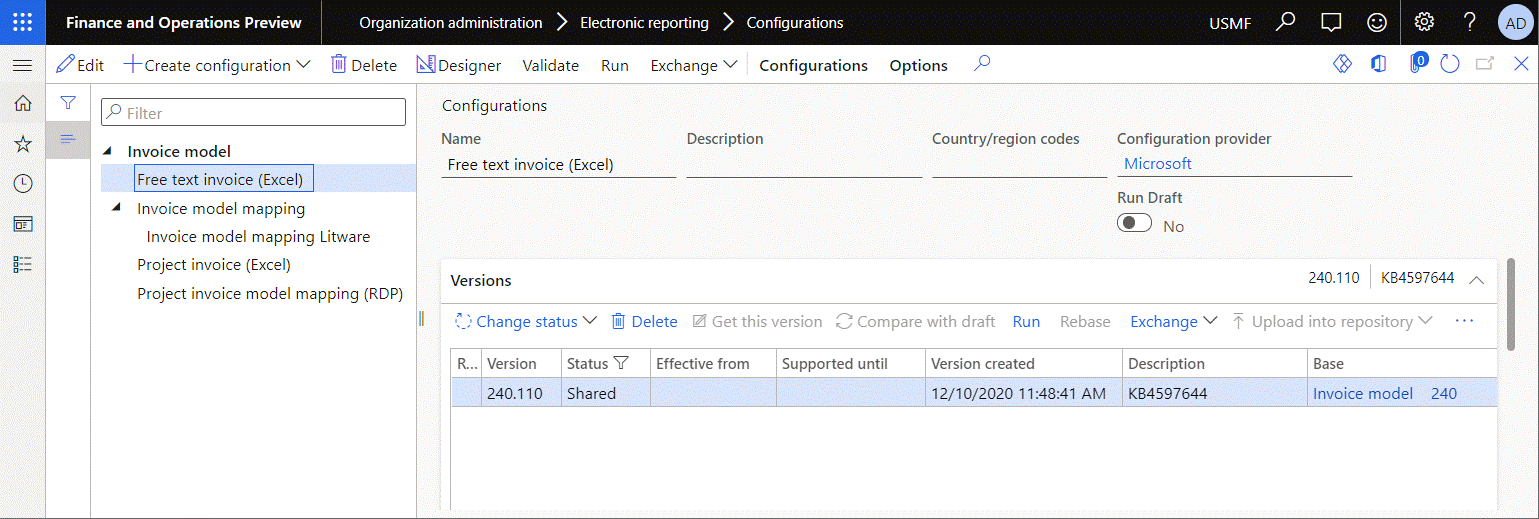Expand the hamburger navigation pane
1539x519 pixels.
(22, 65)
